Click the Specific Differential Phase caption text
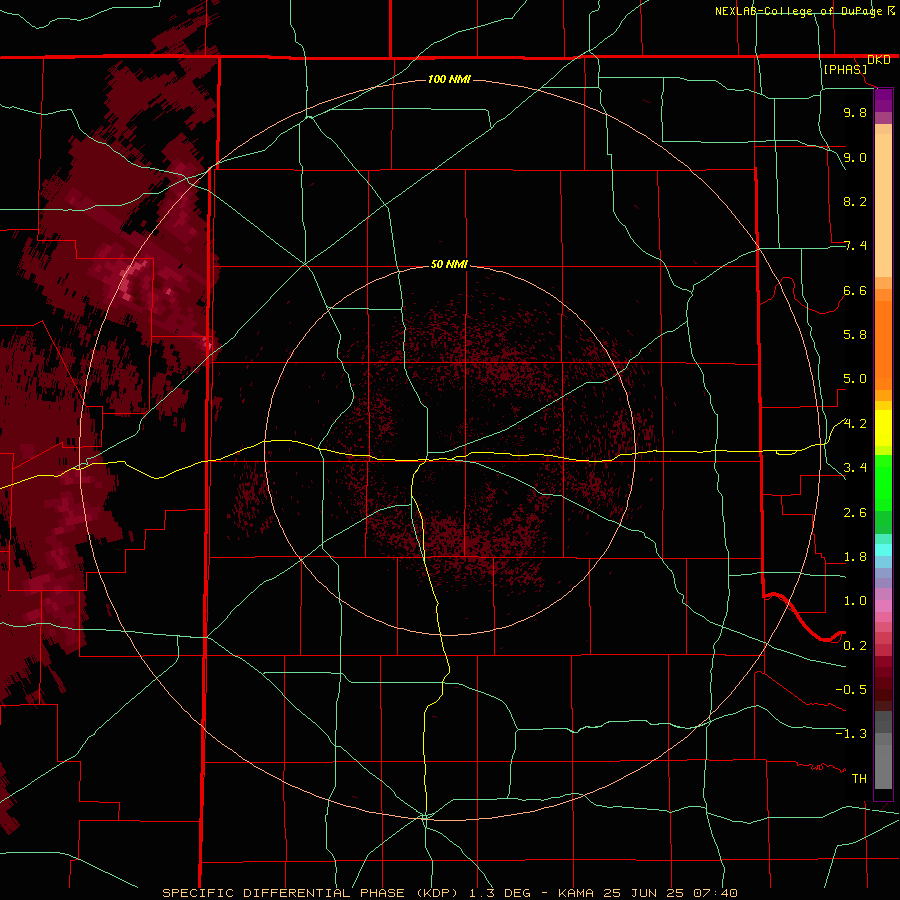 pos(449,893)
